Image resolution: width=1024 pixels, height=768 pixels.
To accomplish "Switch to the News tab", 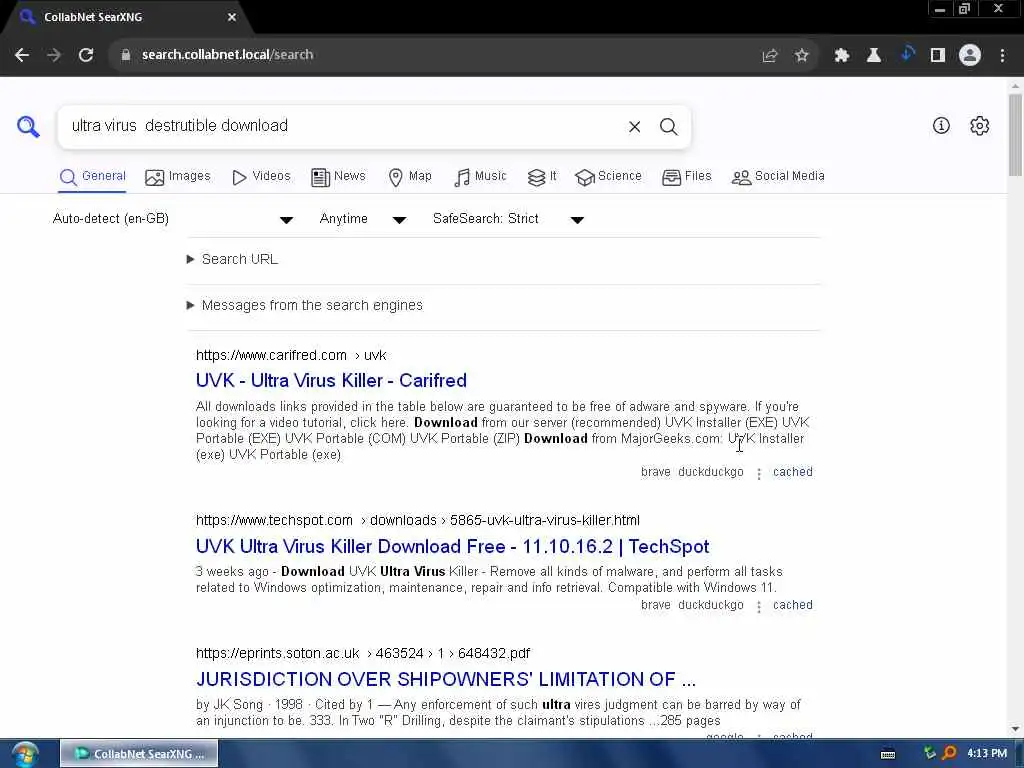I will point(338,176).
